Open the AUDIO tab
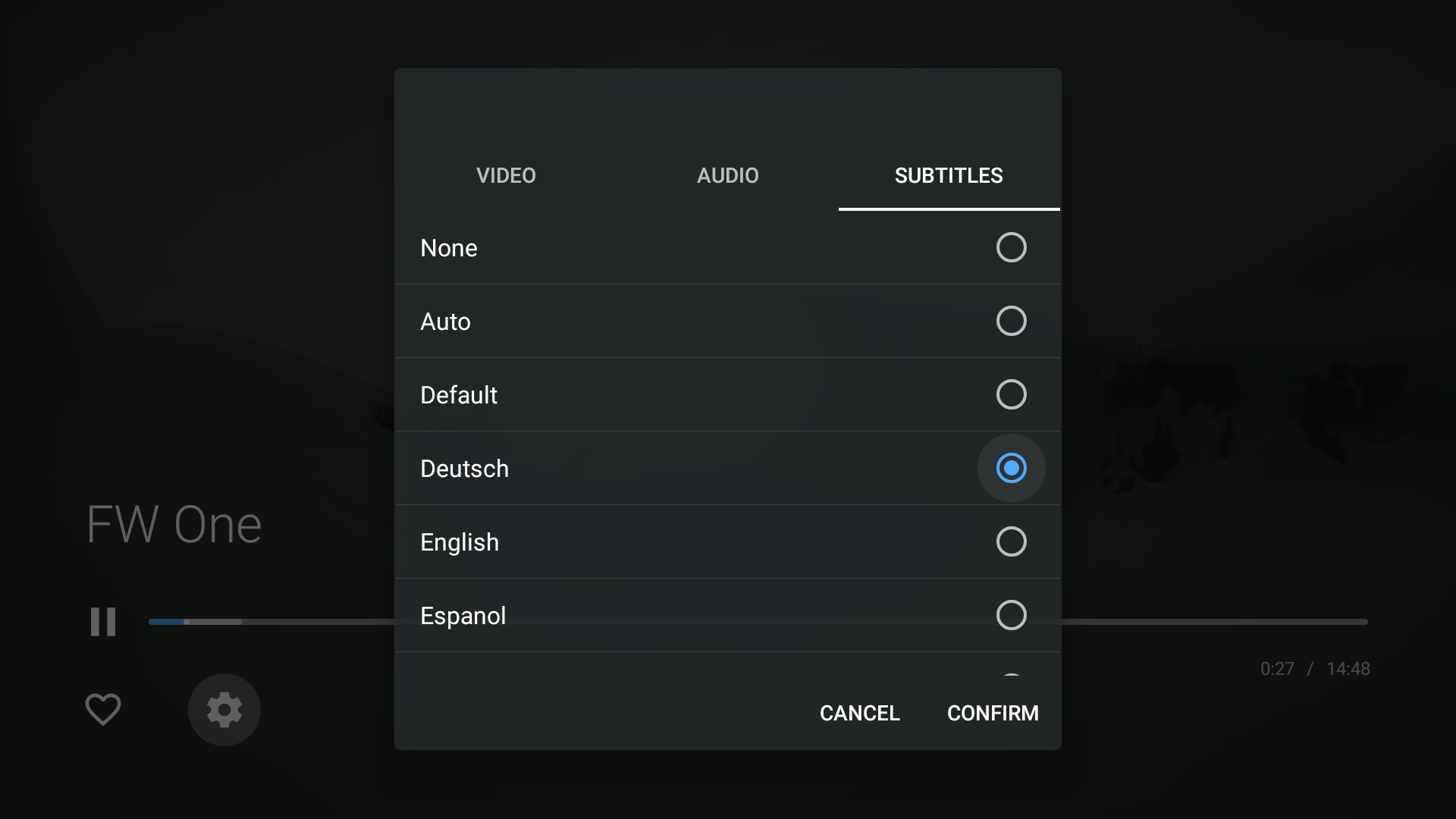Screen dimensions: 1456x819 [x=727, y=175]
